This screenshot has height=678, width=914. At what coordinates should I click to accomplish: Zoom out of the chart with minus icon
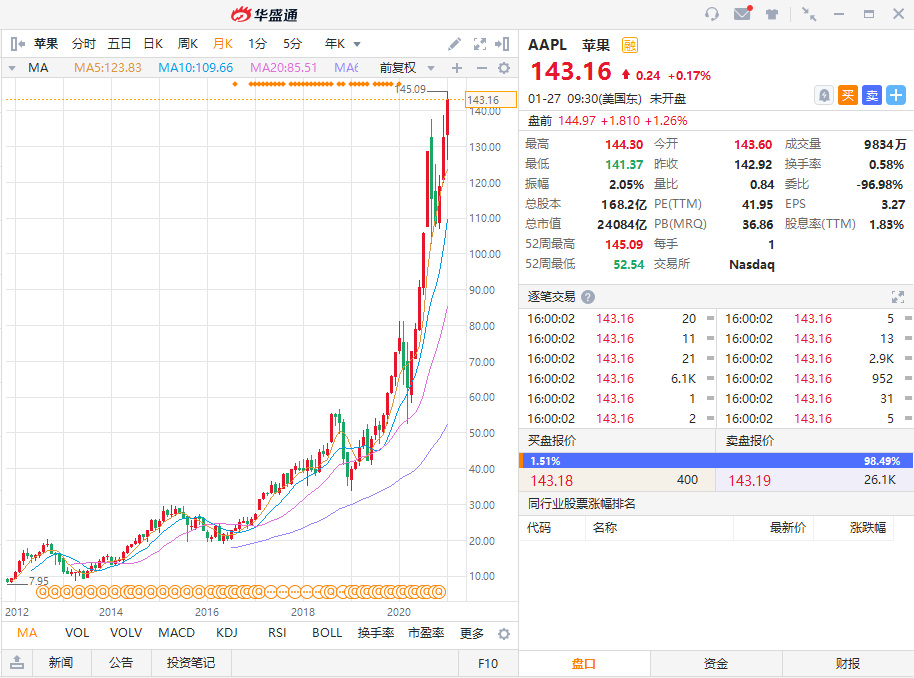[481, 68]
